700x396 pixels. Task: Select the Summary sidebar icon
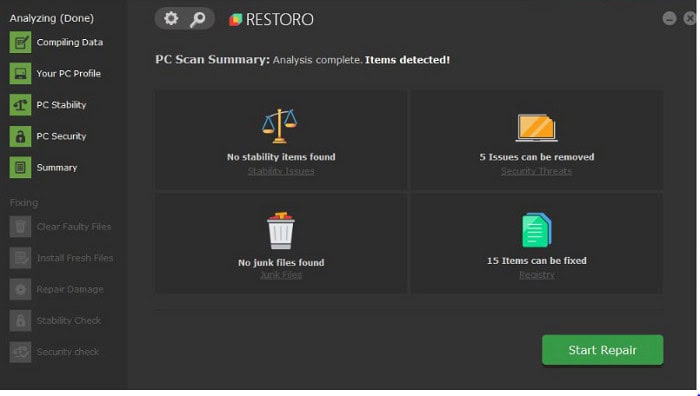coord(21,167)
